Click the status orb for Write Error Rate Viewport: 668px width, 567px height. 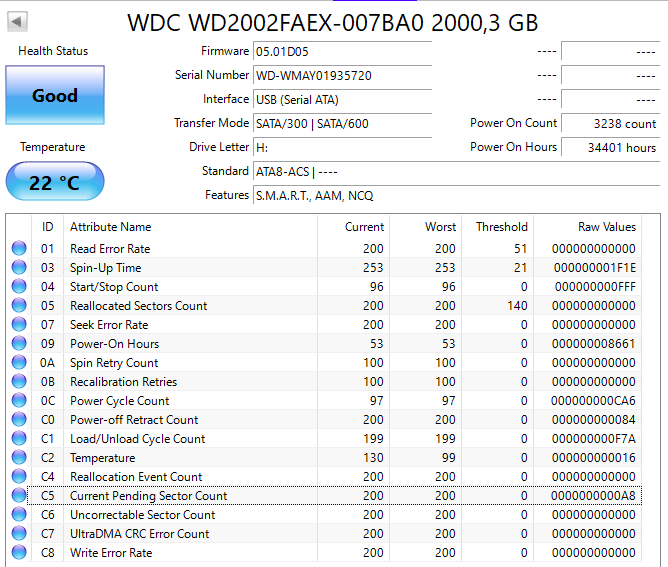pyautogui.click(x=19, y=553)
